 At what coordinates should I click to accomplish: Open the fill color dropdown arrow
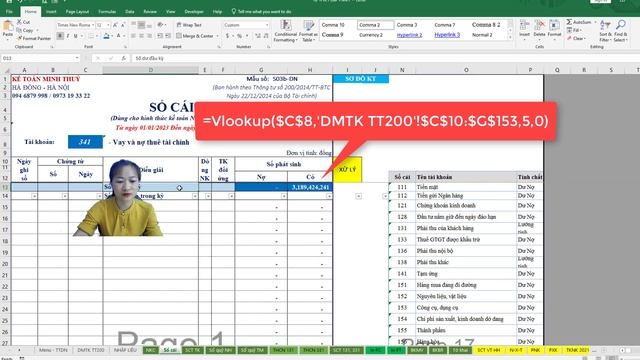pyautogui.click(x=112, y=36)
